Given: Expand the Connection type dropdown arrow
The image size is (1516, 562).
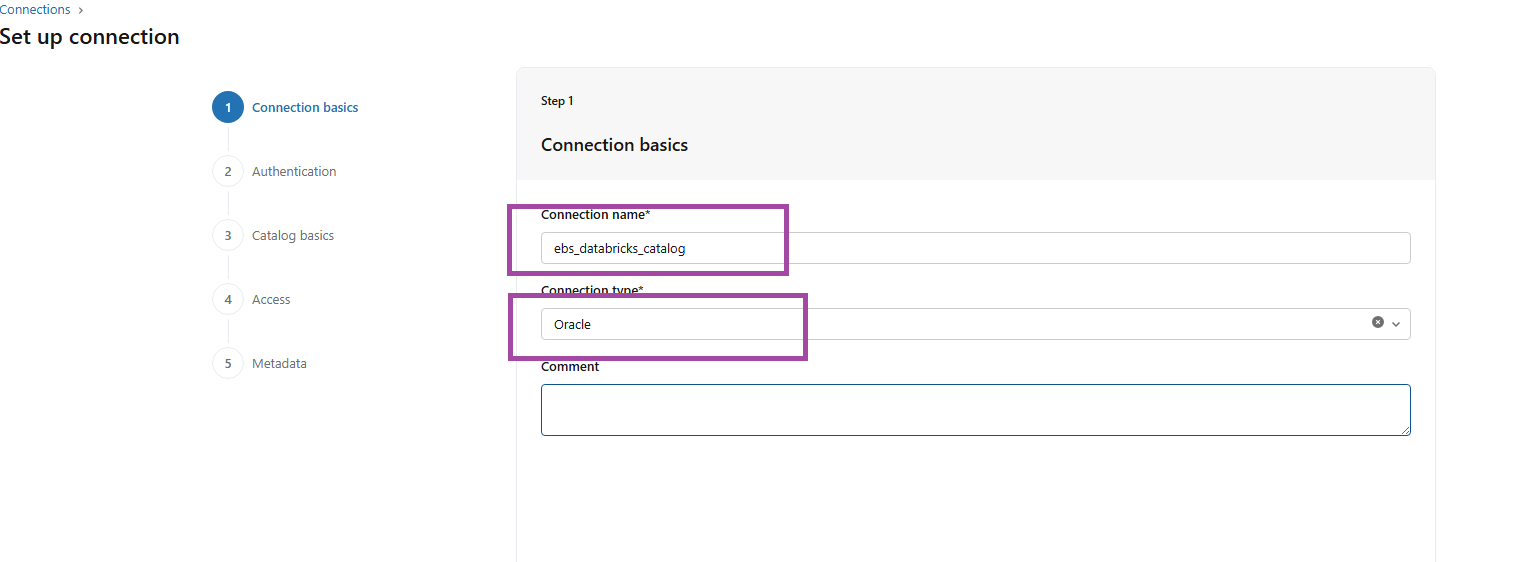Looking at the screenshot, I should [1396, 324].
